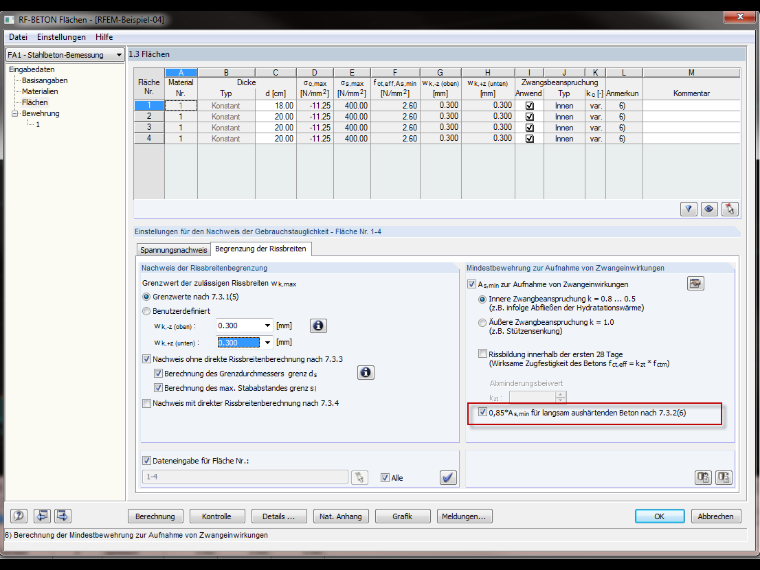760x570 pixels.
Task: Enable Rissbildung innerhalb der ersten 28 Tage
Action: coord(482,354)
